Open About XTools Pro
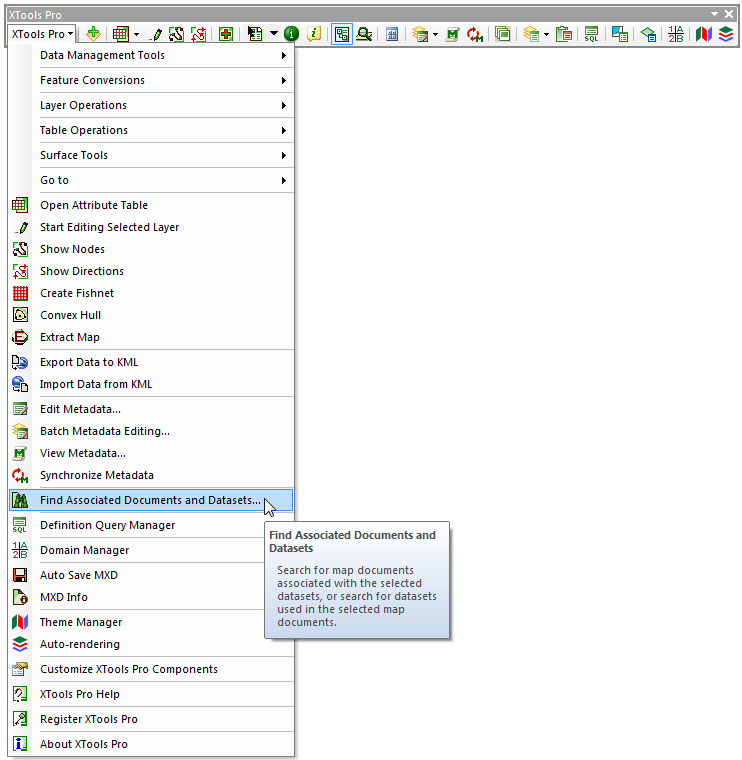This screenshot has width=742, height=760. tap(152, 744)
